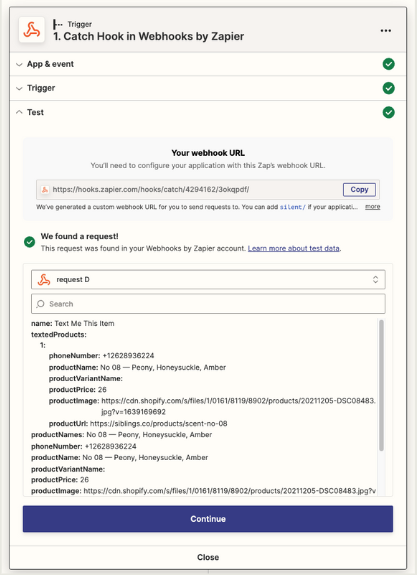417x575 pixels.
Task: Click the webhook icon in the request D selector
Action: [x=44, y=280]
